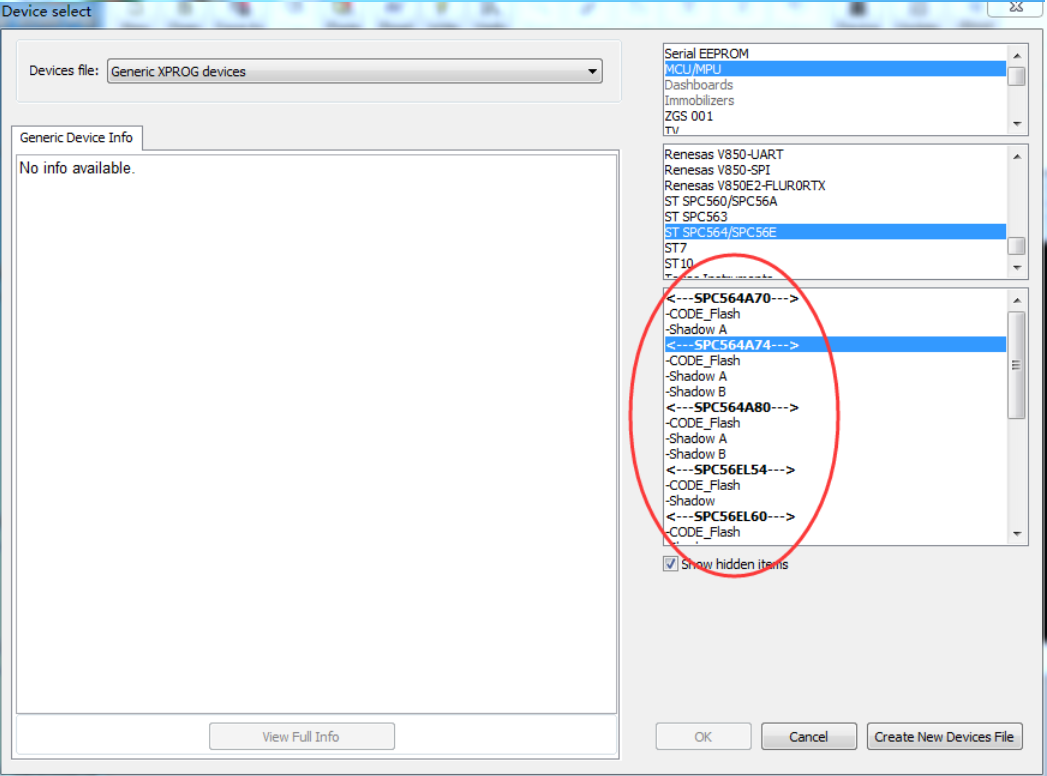Select the ST7 entry
This screenshot has width=1047, height=776.
click(x=835, y=248)
